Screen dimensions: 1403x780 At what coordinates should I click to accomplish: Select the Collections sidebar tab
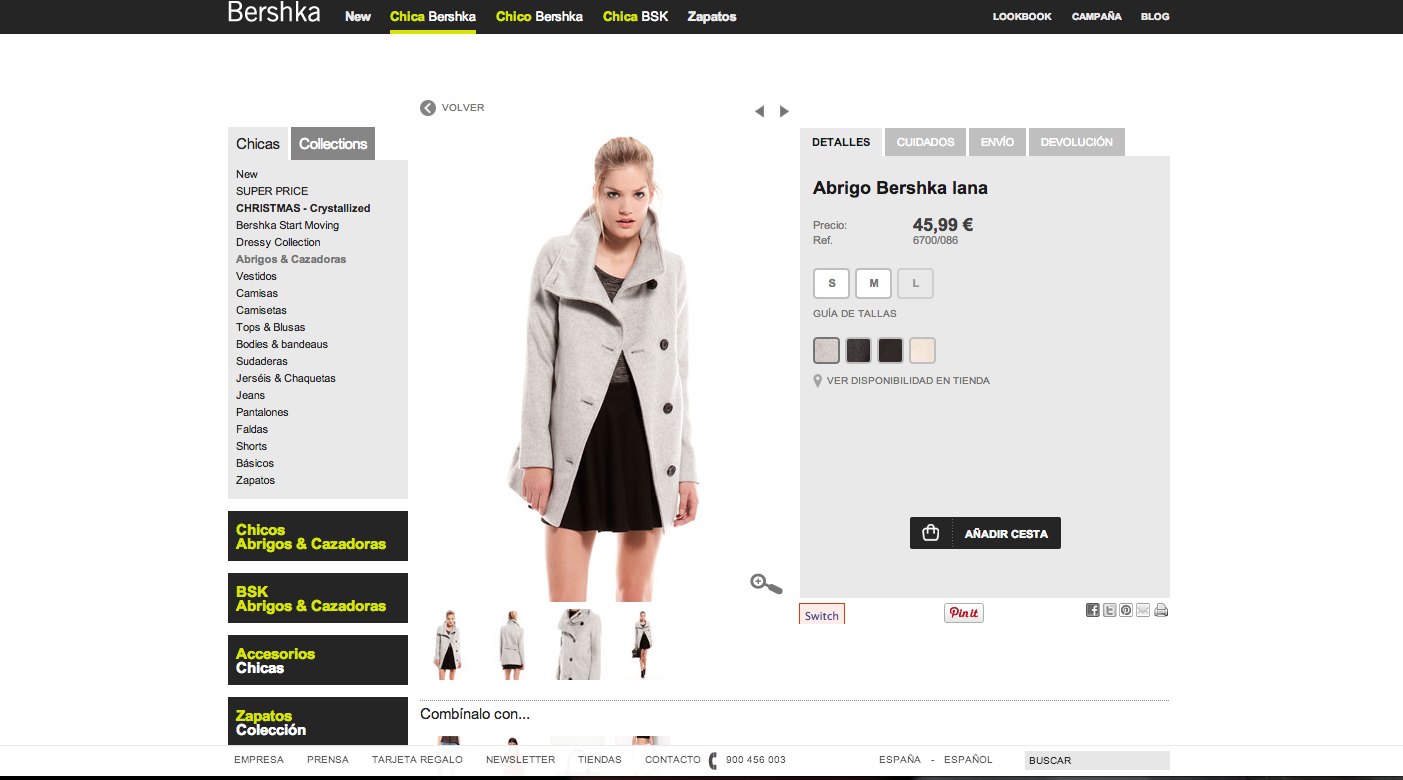click(x=333, y=144)
